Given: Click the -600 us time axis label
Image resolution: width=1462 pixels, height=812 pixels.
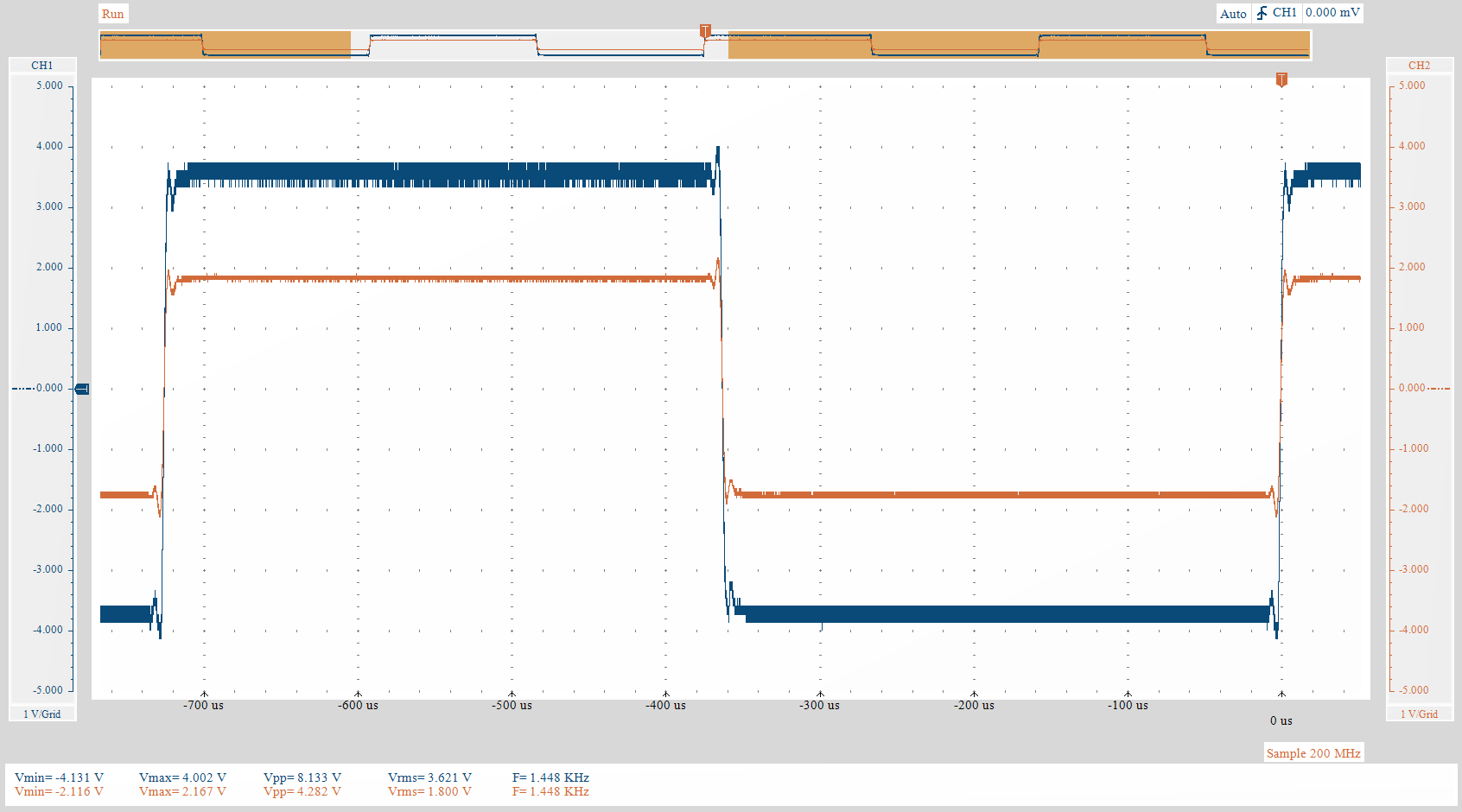Looking at the screenshot, I should pyautogui.click(x=358, y=705).
